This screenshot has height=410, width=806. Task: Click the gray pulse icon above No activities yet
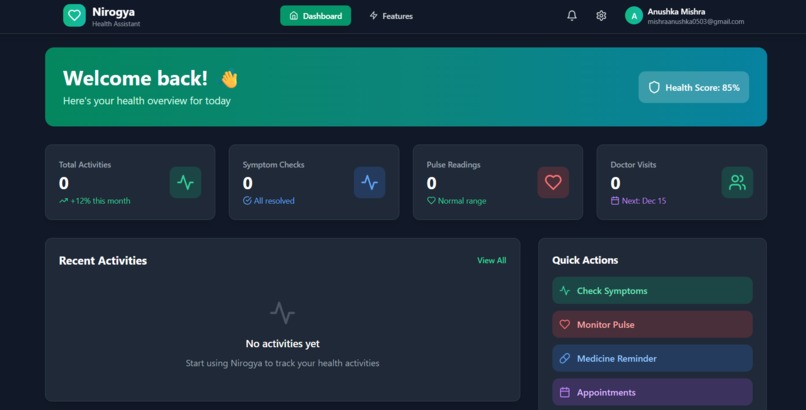click(282, 313)
